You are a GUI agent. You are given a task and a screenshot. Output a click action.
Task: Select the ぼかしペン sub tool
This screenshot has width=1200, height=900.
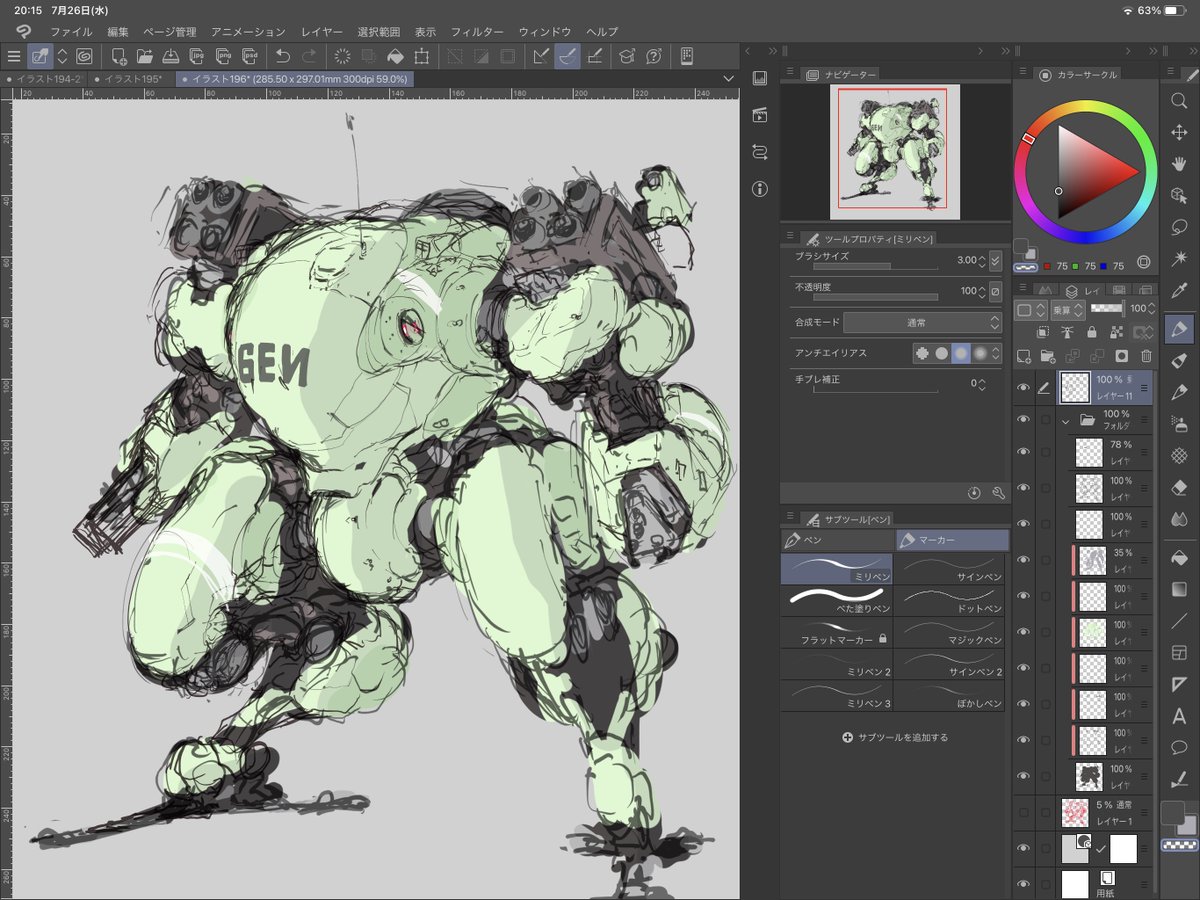click(x=948, y=696)
